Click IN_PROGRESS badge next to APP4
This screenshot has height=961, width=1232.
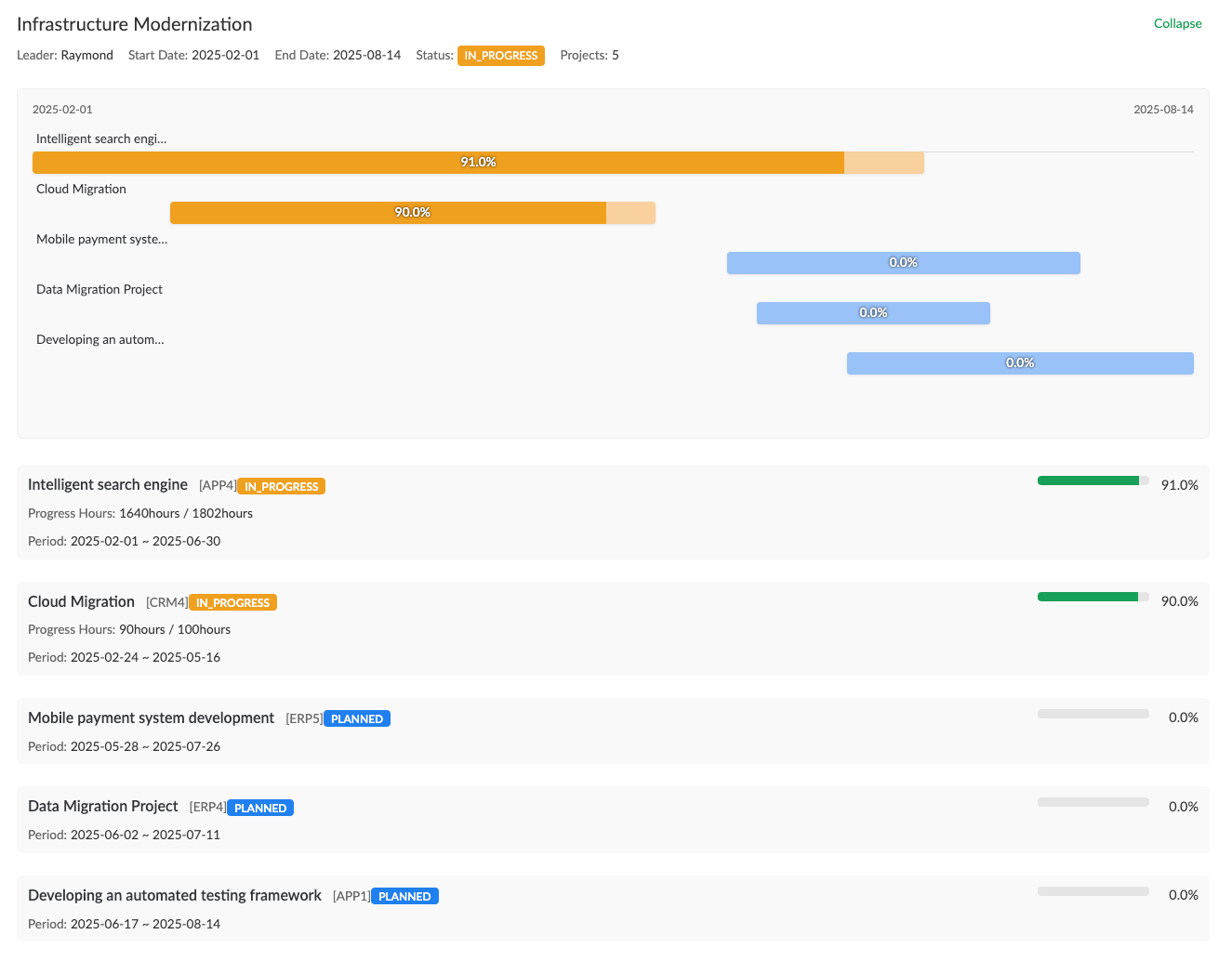coord(281,486)
